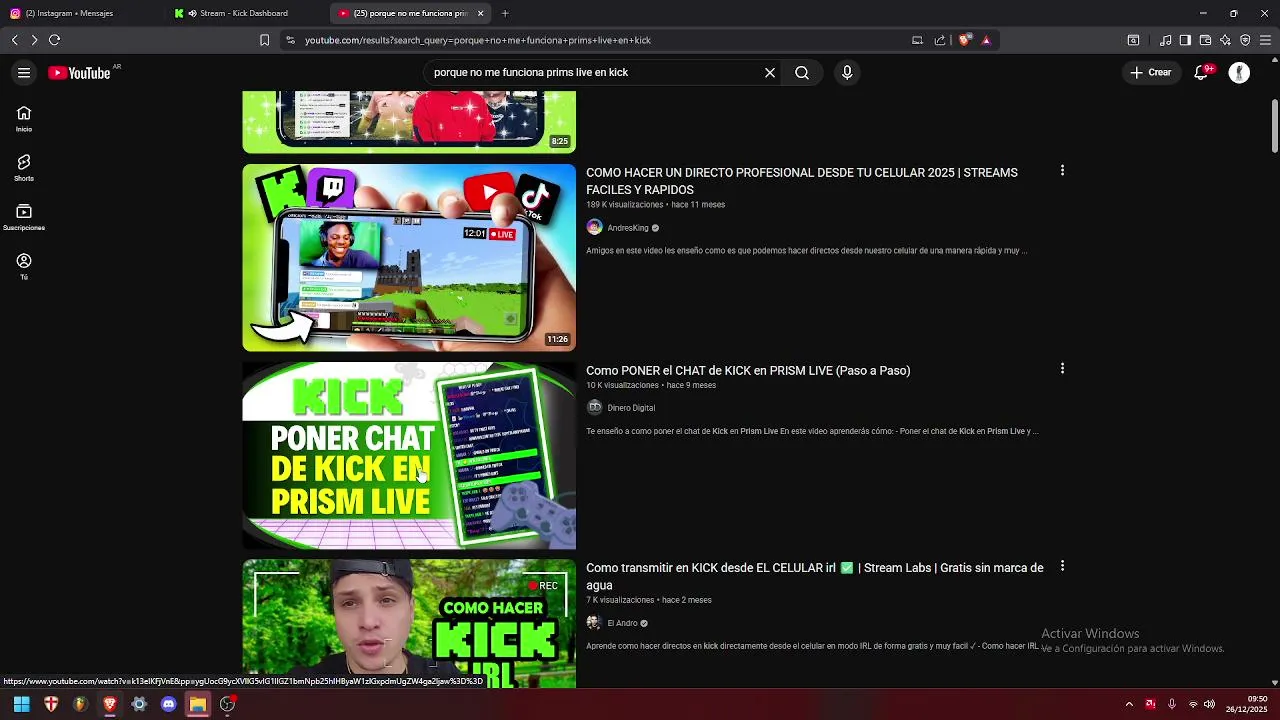The image size is (1280, 720).
Task: Go to Inicio in the sidebar
Action: (24, 119)
